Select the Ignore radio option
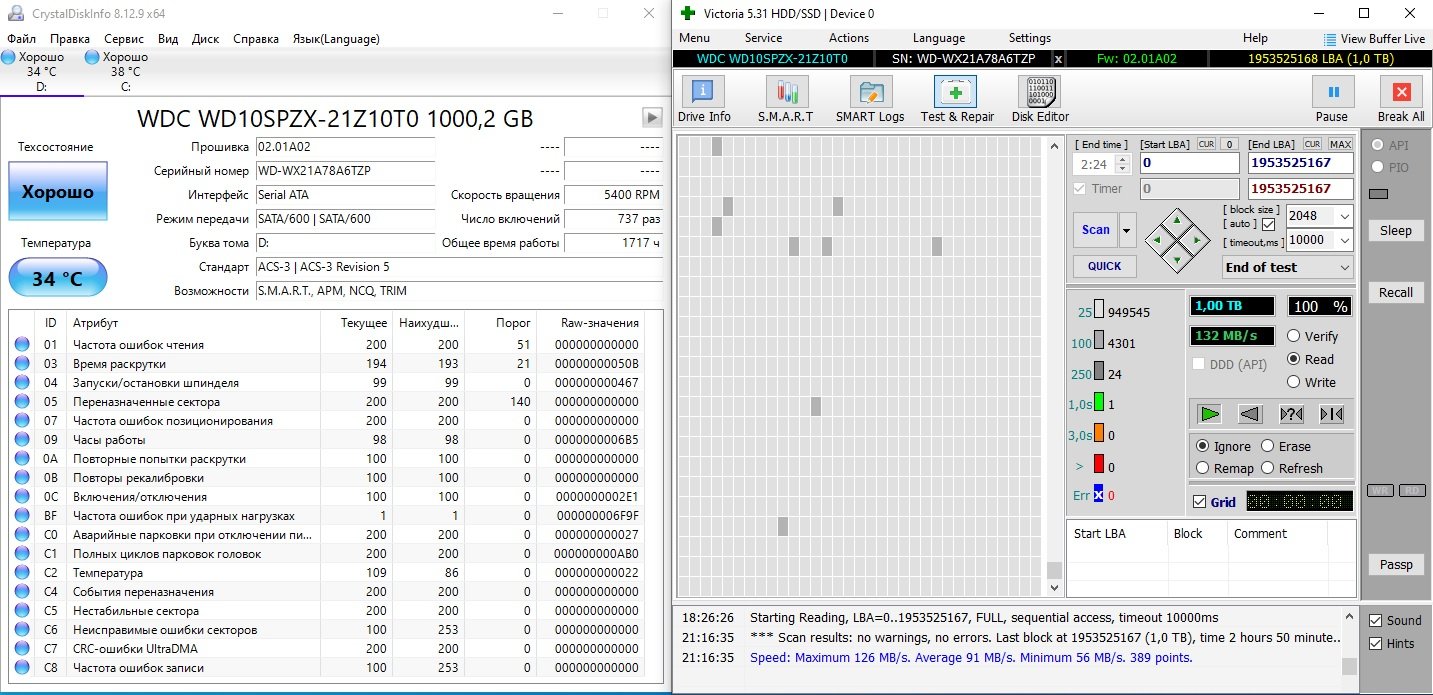This screenshot has height=695, width=1433. (x=1203, y=446)
